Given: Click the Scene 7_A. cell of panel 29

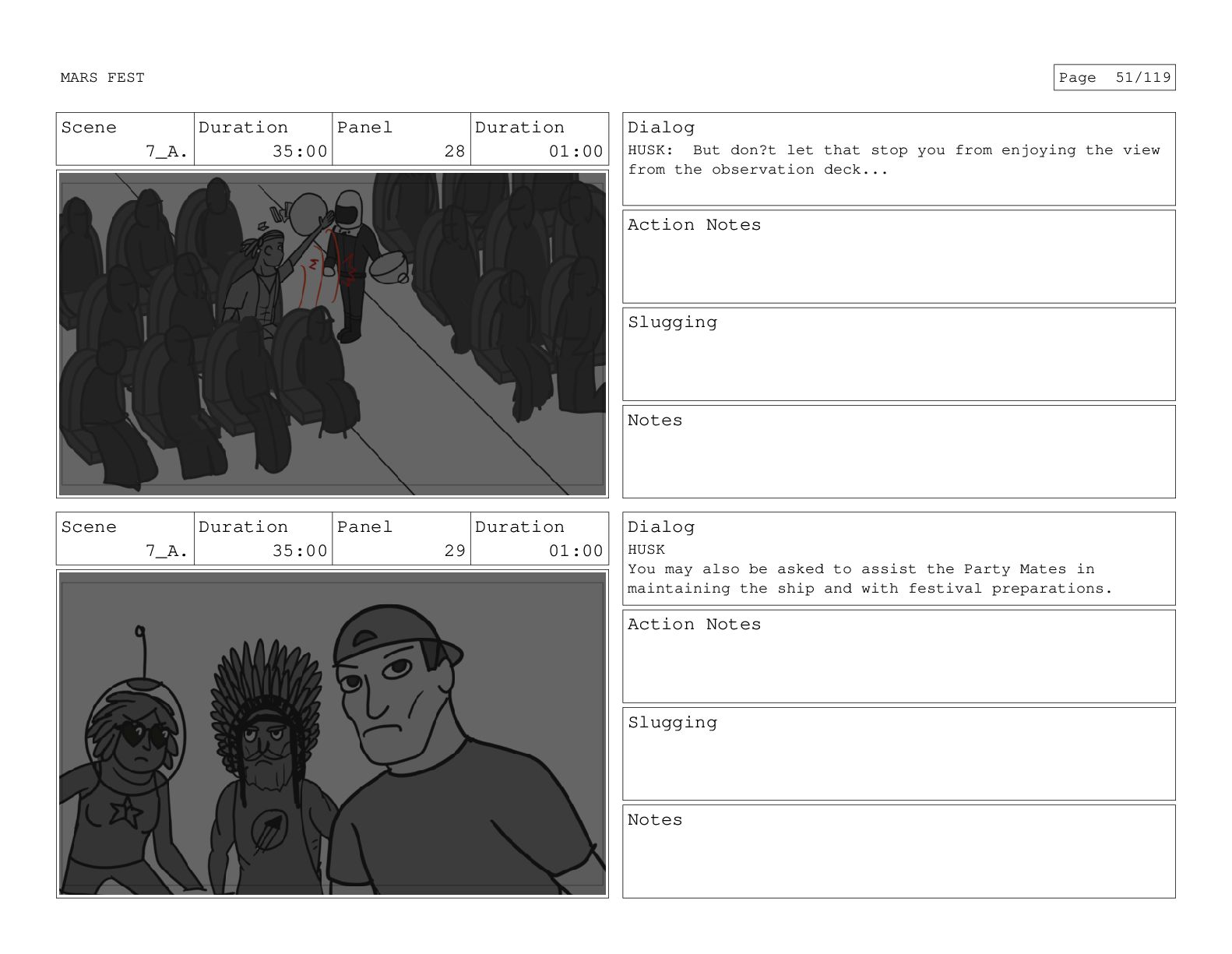Looking at the screenshot, I should pos(125,539).
